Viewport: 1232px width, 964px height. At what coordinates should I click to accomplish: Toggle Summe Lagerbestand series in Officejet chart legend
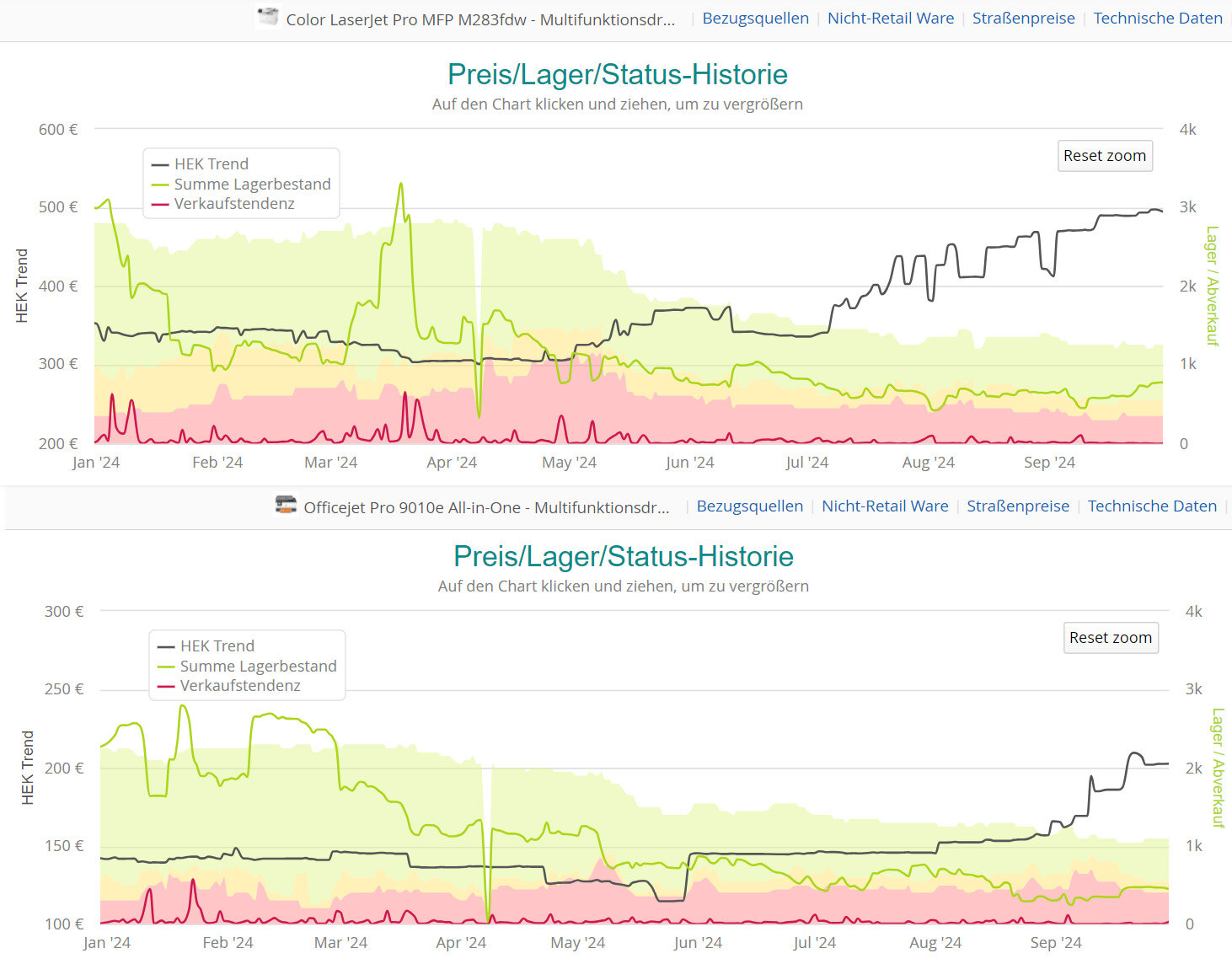point(247,667)
